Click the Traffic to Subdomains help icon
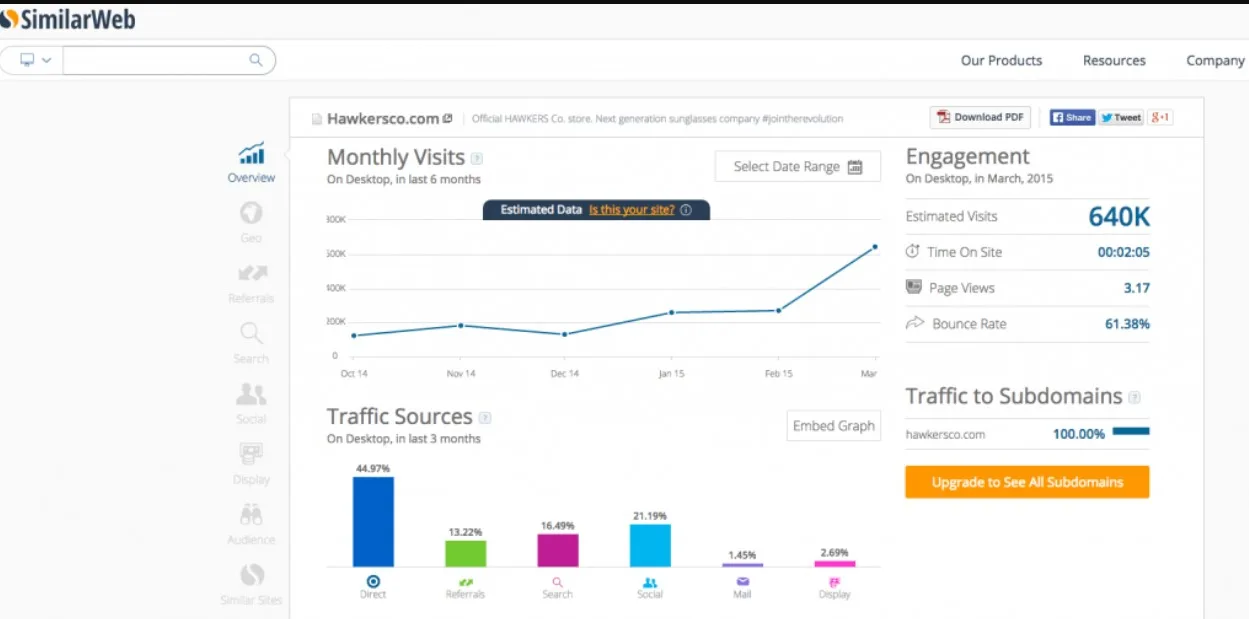Screen dimensions: 1249x619 (1134, 398)
